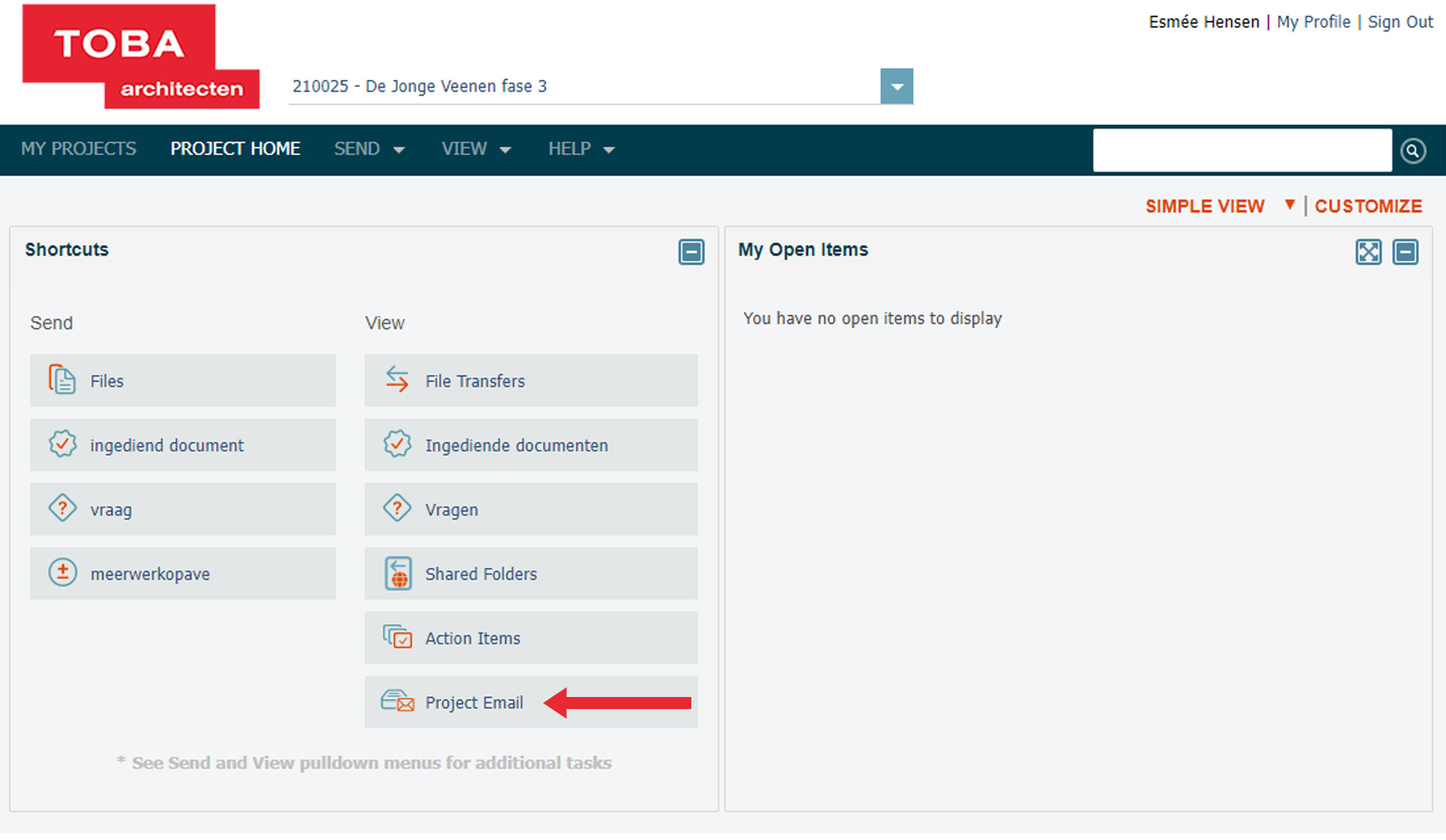Click the vraag question mark icon
The image size is (1446, 840).
62,509
